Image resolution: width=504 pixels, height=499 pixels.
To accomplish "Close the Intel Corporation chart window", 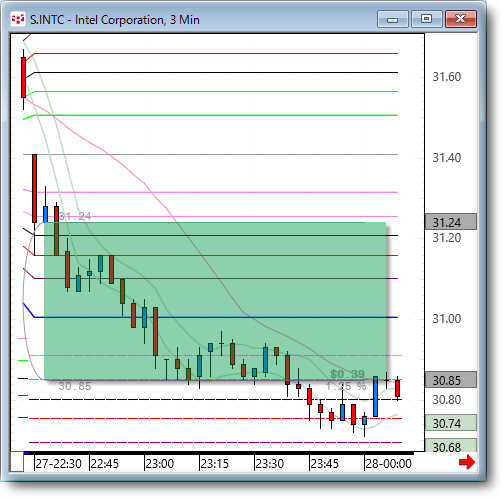I will point(461,19).
